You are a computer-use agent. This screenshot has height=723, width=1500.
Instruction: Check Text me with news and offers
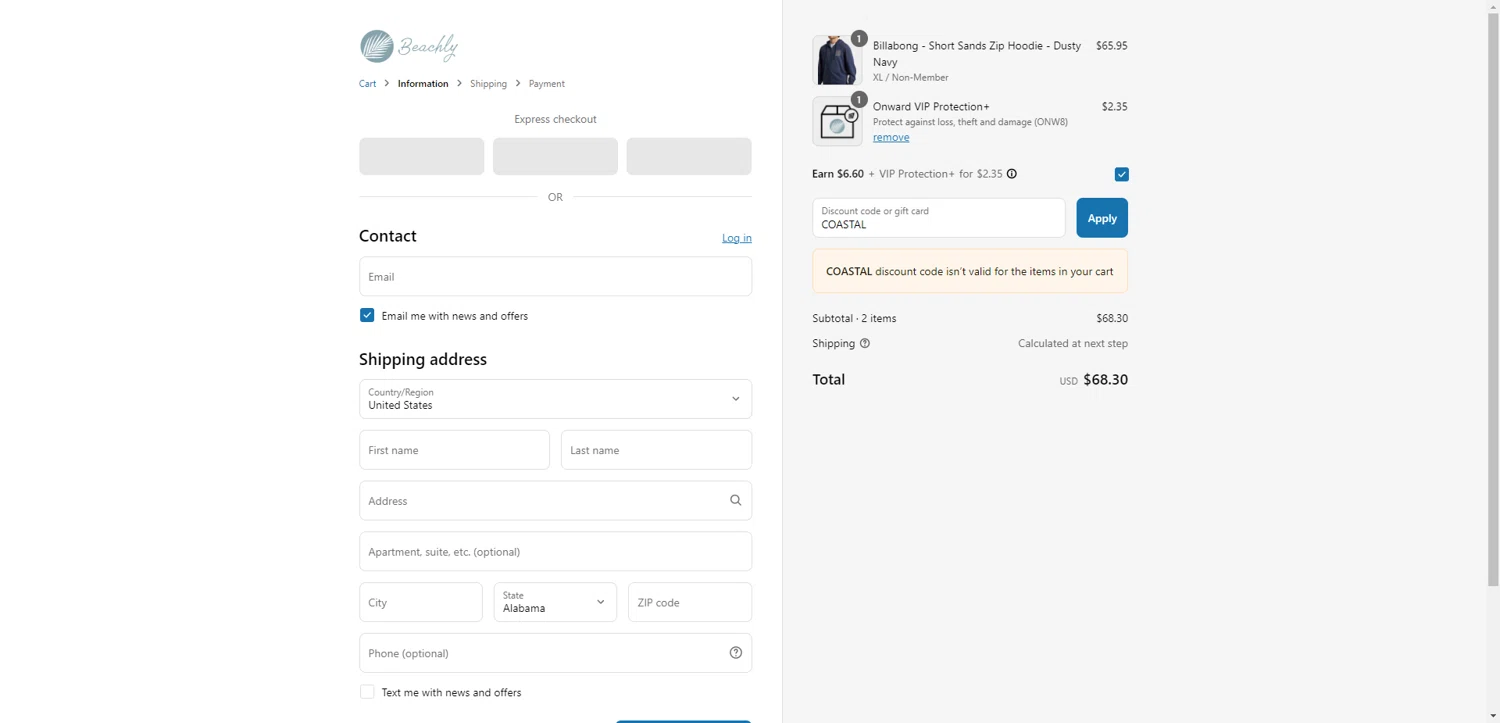367,692
